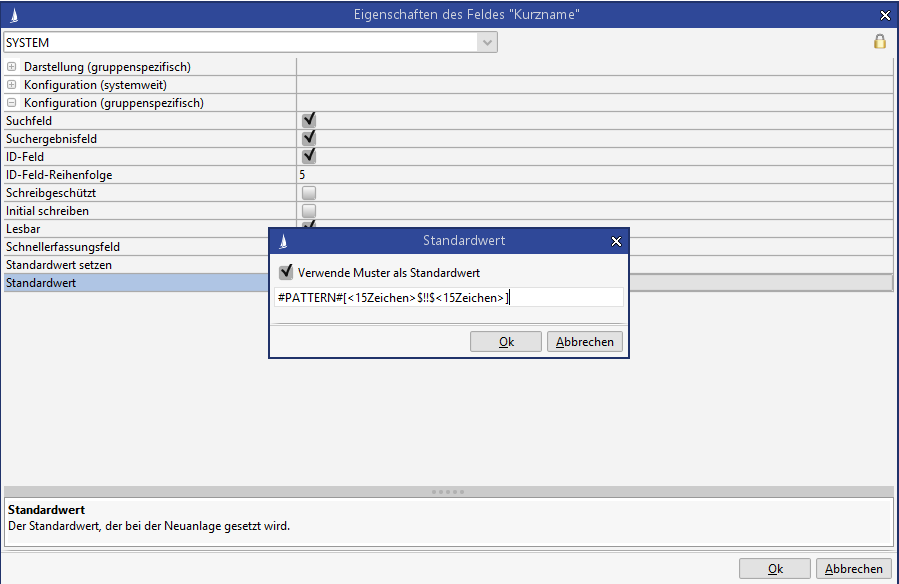Click Ok in the Standardwert dialog
The height and width of the screenshot is (584, 899).
(505, 342)
